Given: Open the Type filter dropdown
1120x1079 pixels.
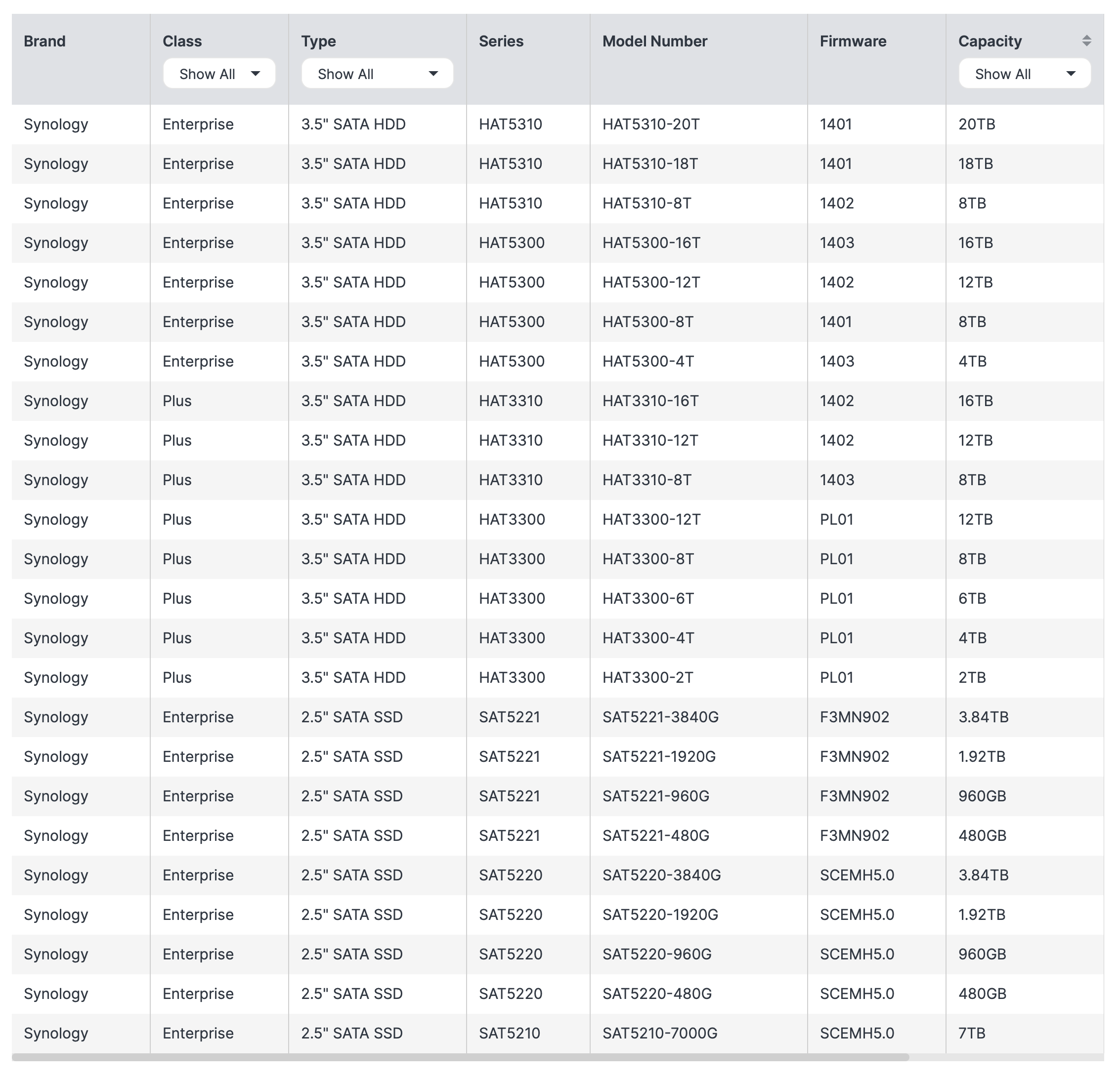Looking at the screenshot, I should pos(377,74).
